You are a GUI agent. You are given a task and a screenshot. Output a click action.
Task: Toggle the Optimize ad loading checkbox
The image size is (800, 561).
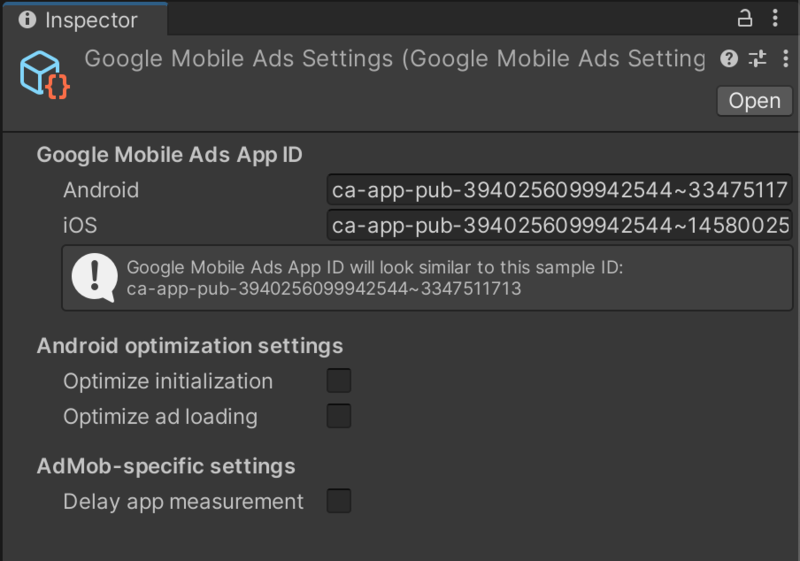pyautogui.click(x=339, y=416)
